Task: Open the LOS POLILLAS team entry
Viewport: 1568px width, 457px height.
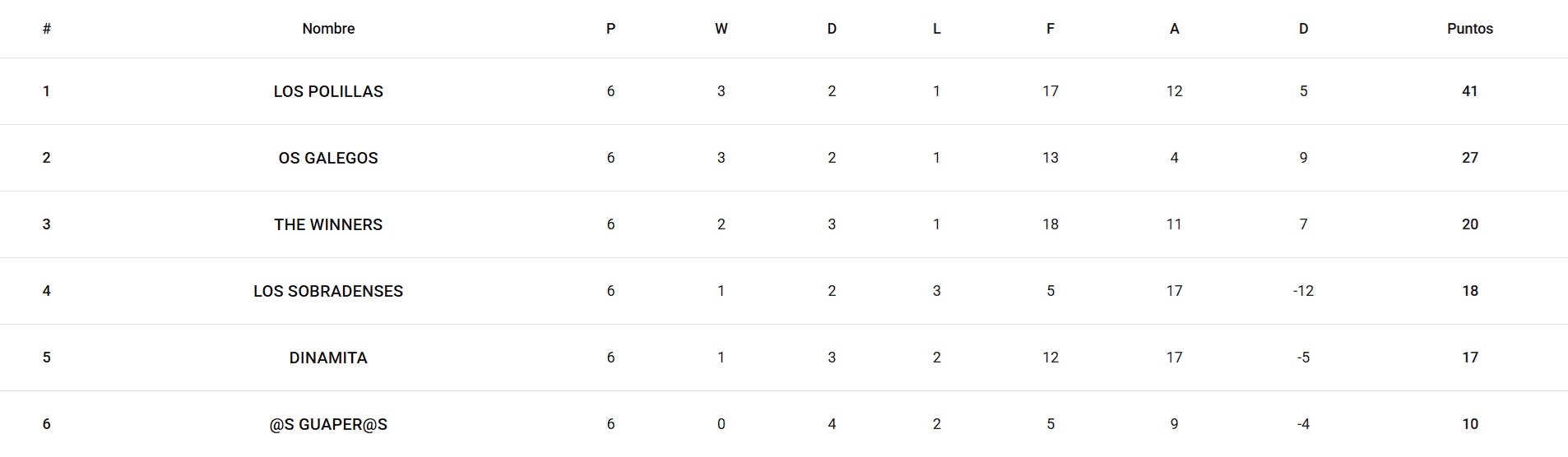Action: pyautogui.click(x=328, y=91)
